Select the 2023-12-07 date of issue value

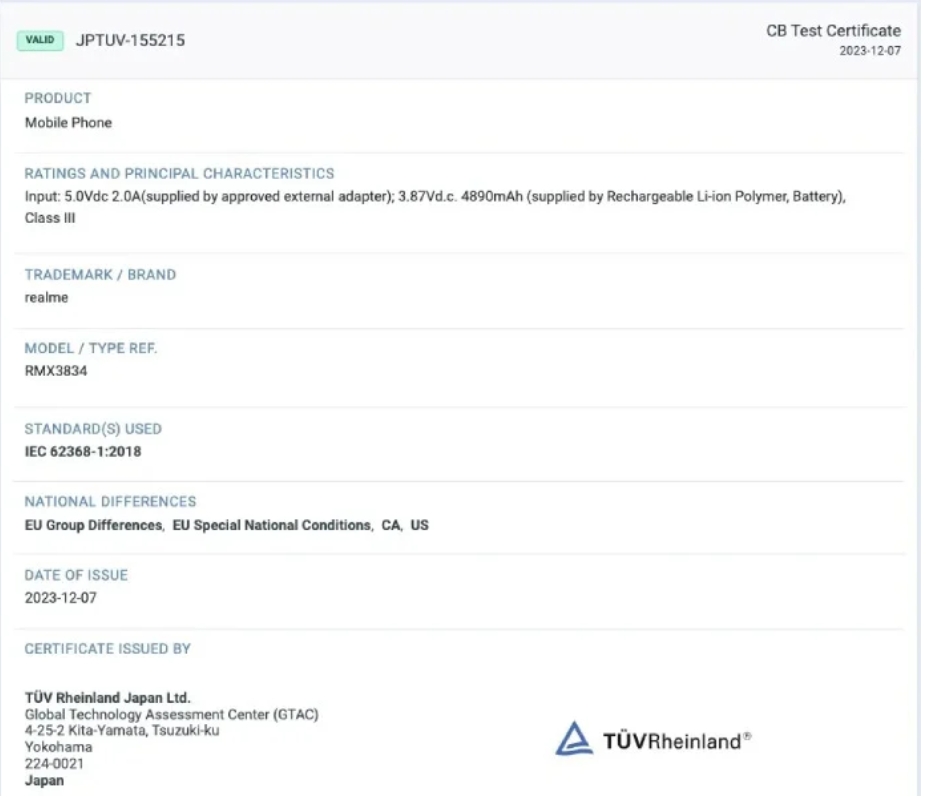point(62,598)
